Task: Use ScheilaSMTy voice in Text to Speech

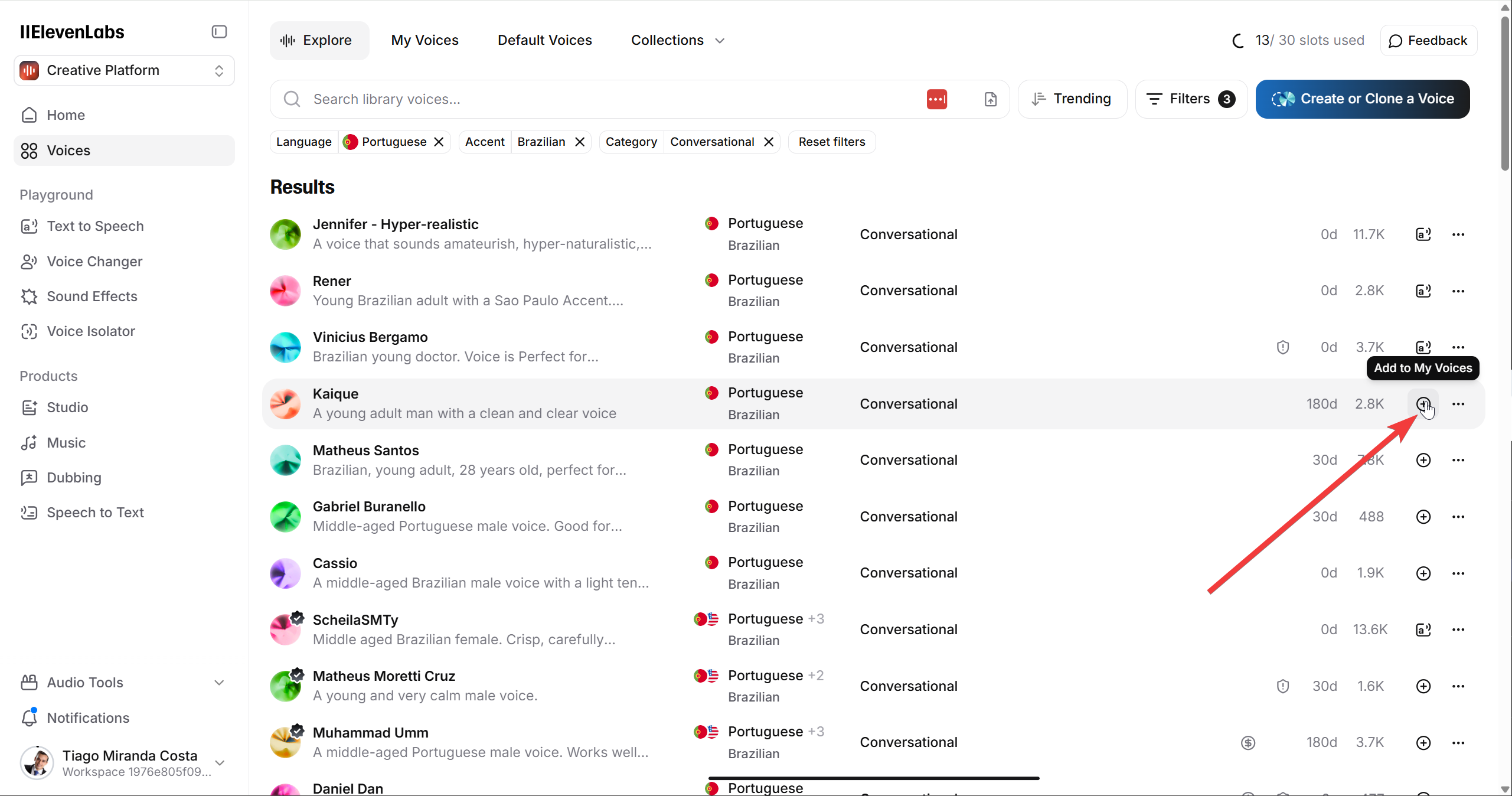Action: point(1423,629)
